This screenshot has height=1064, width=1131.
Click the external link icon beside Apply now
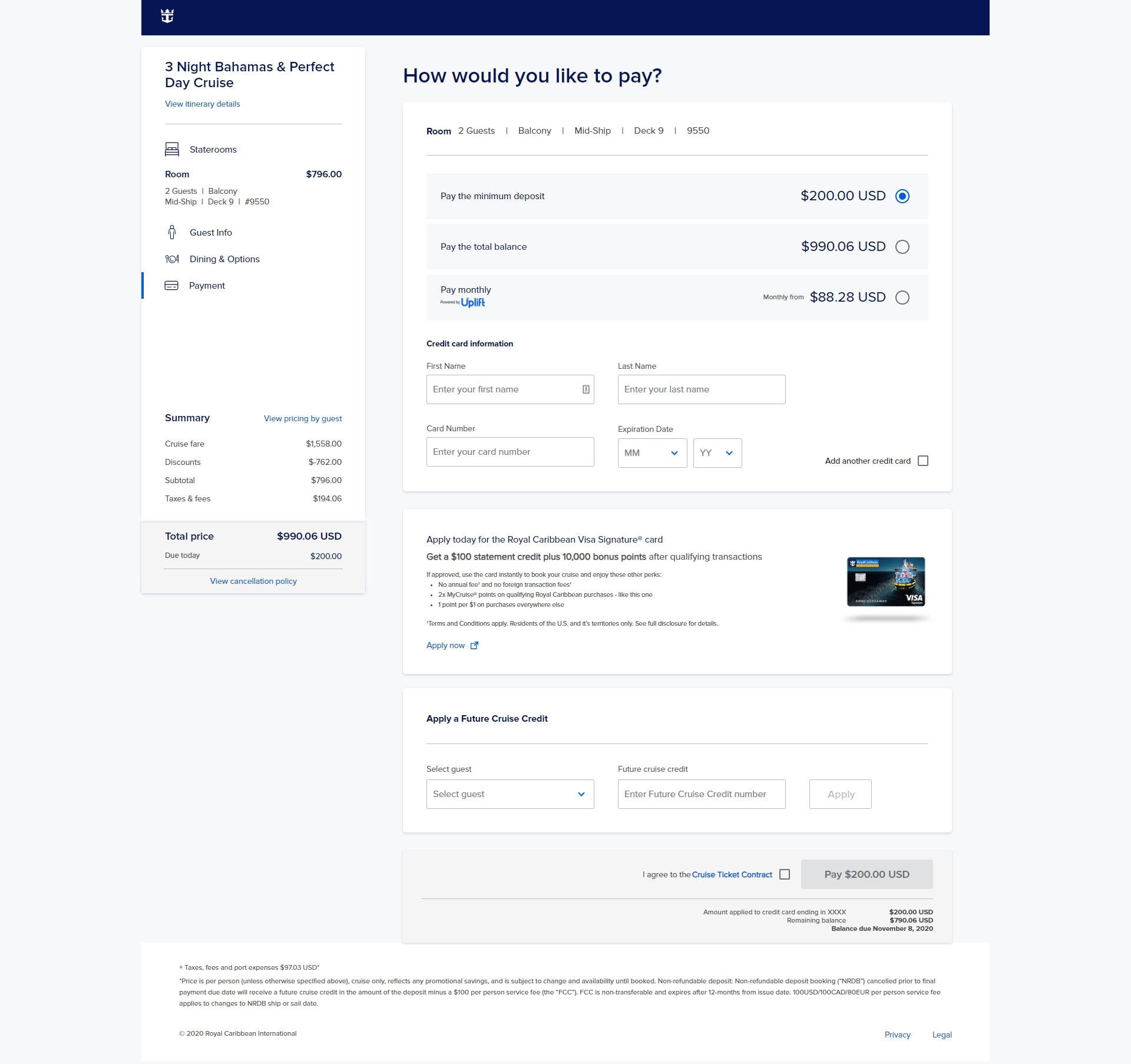coord(475,645)
